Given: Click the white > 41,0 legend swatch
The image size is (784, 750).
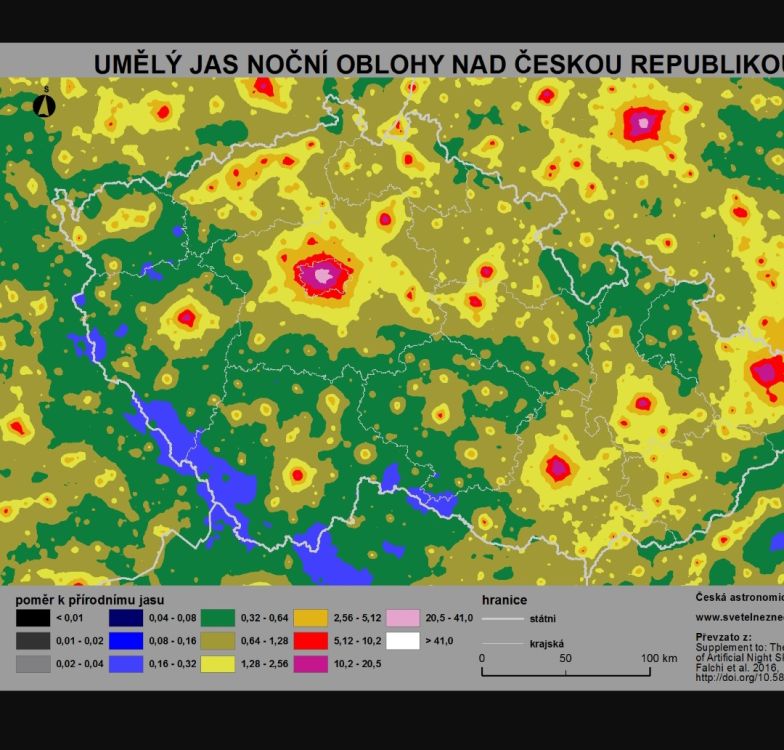Looking at the screenshot, I should point(404,641).
